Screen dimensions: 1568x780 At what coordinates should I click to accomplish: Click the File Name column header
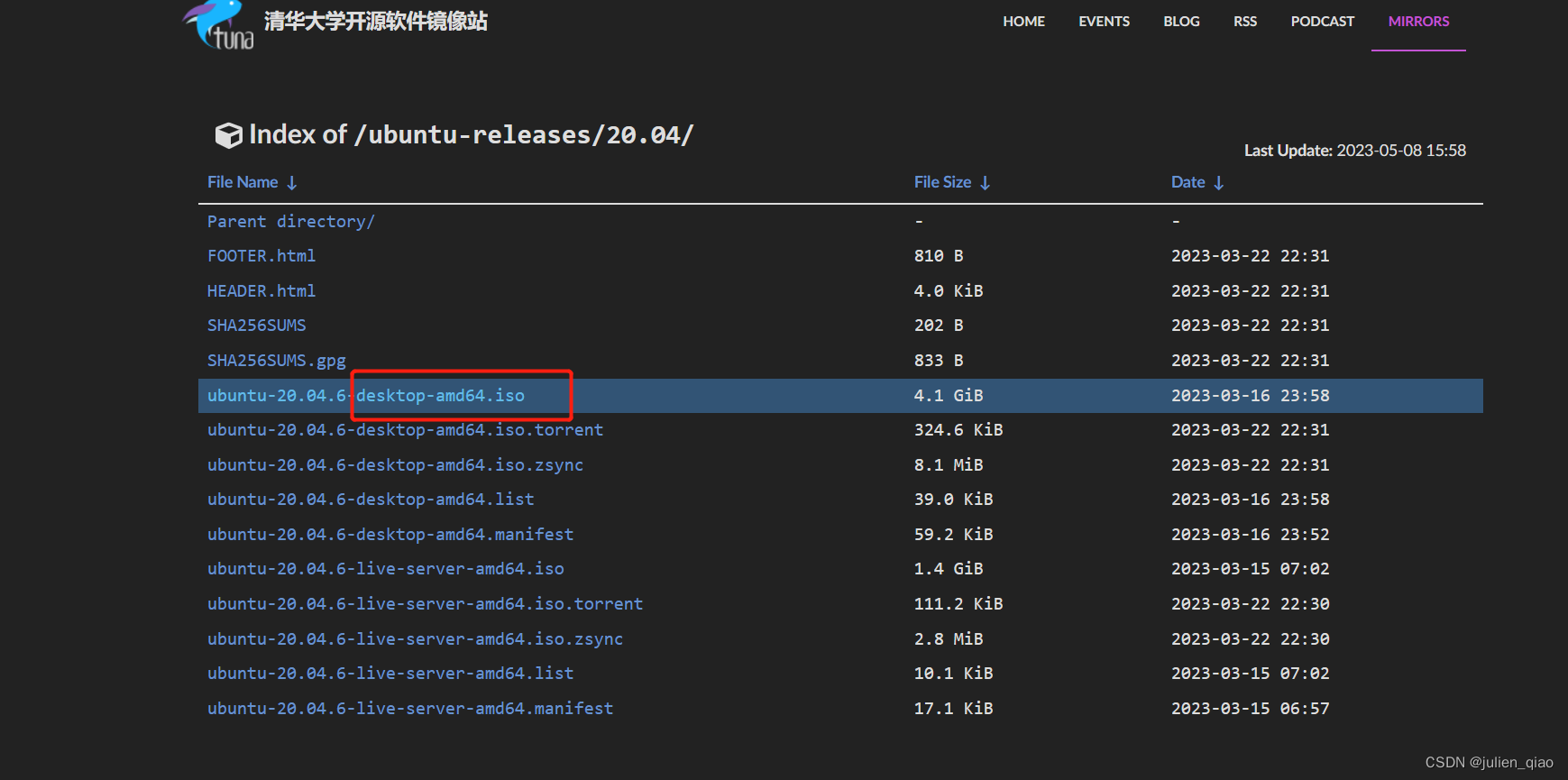243,182
